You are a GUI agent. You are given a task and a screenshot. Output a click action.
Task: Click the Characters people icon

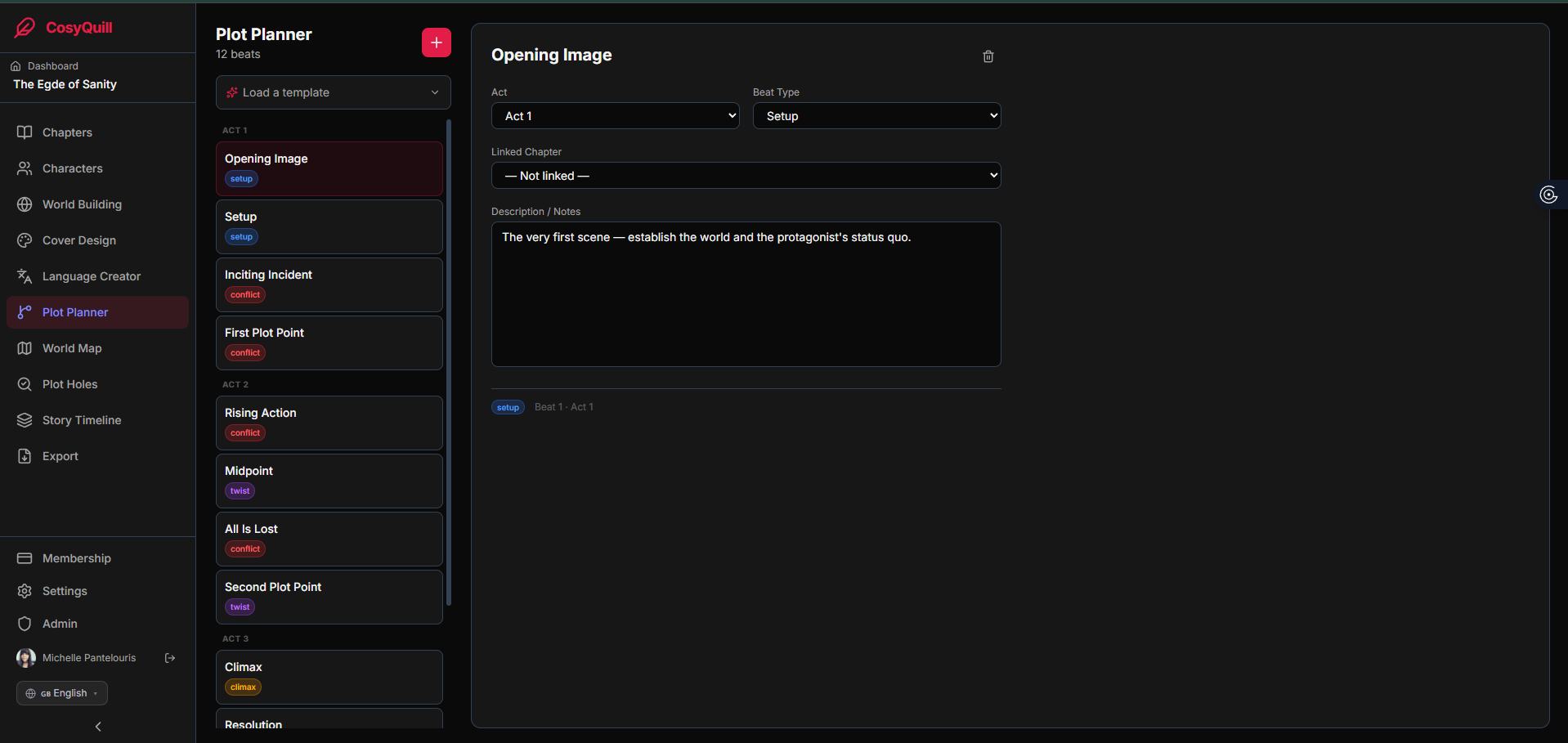pos(25,168)
